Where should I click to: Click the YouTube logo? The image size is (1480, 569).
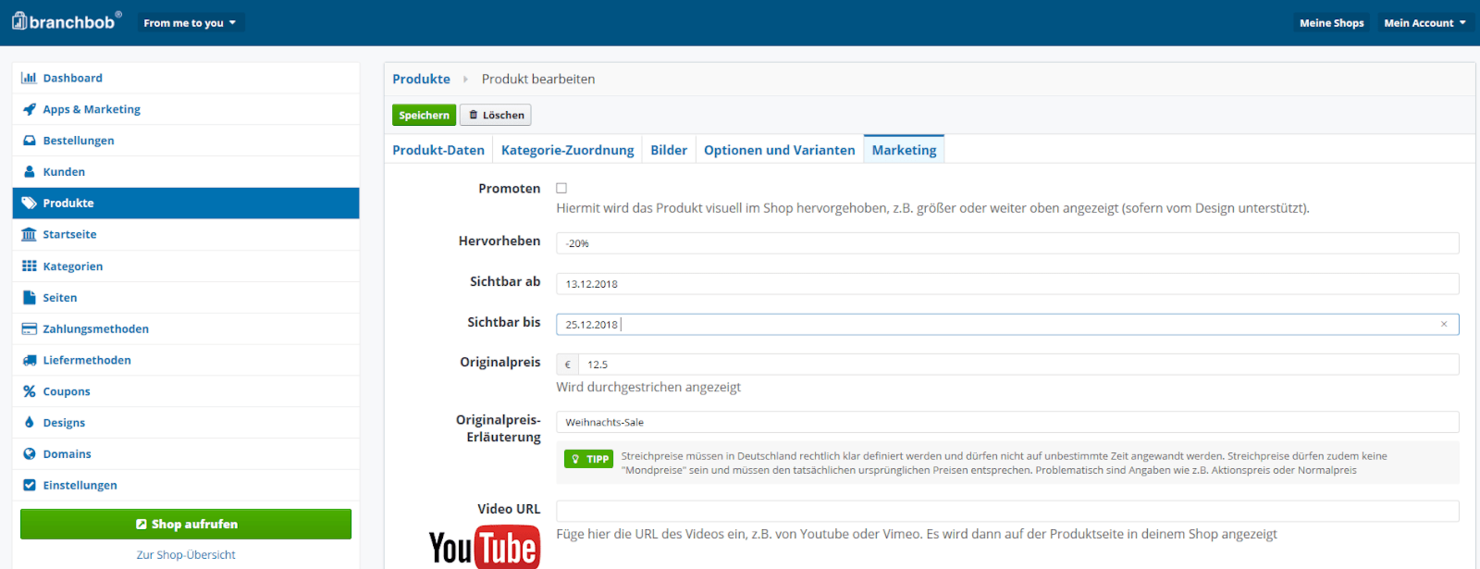click(x=484, y=547)
